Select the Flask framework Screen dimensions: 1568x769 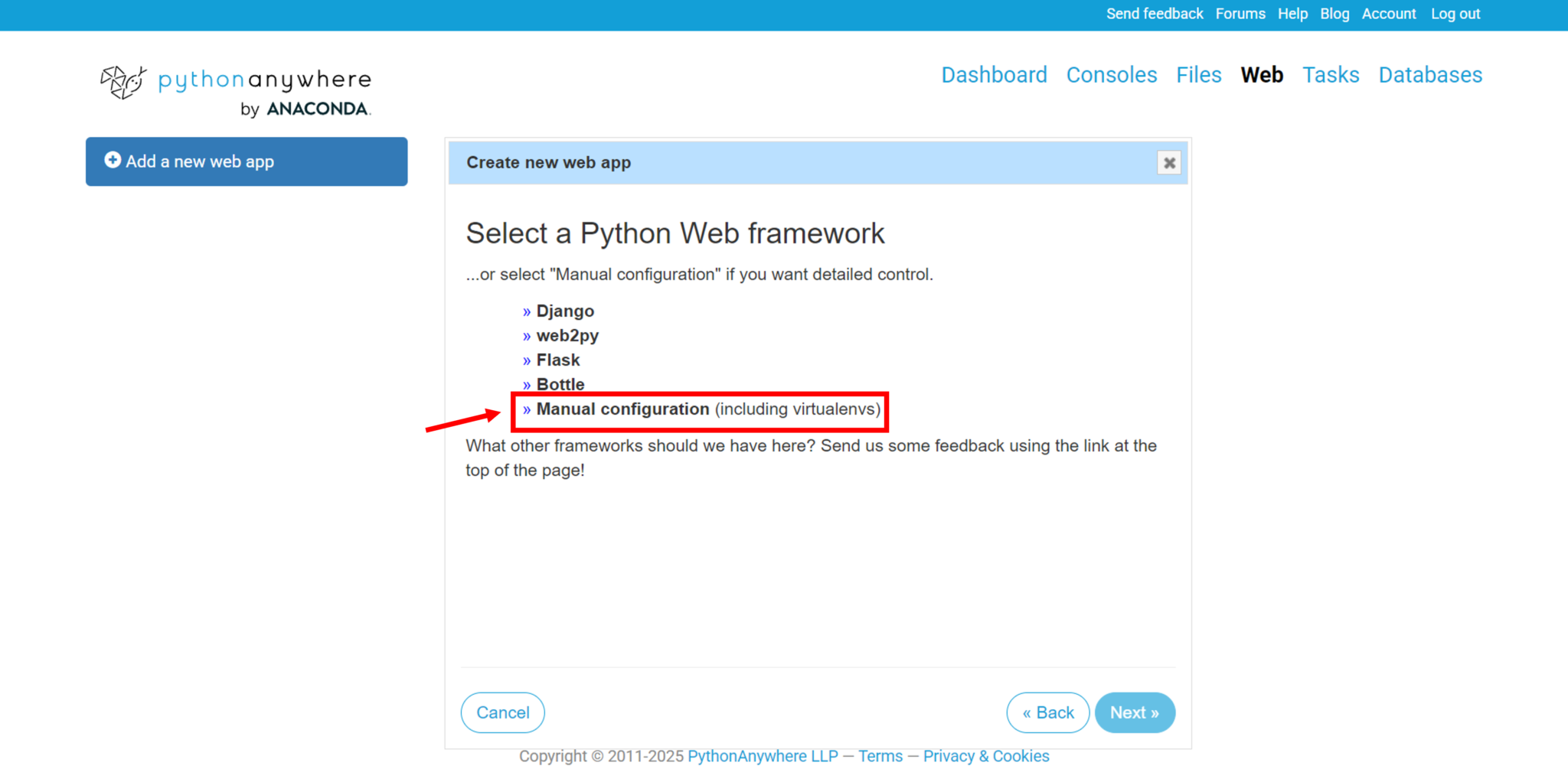point(557,360)
